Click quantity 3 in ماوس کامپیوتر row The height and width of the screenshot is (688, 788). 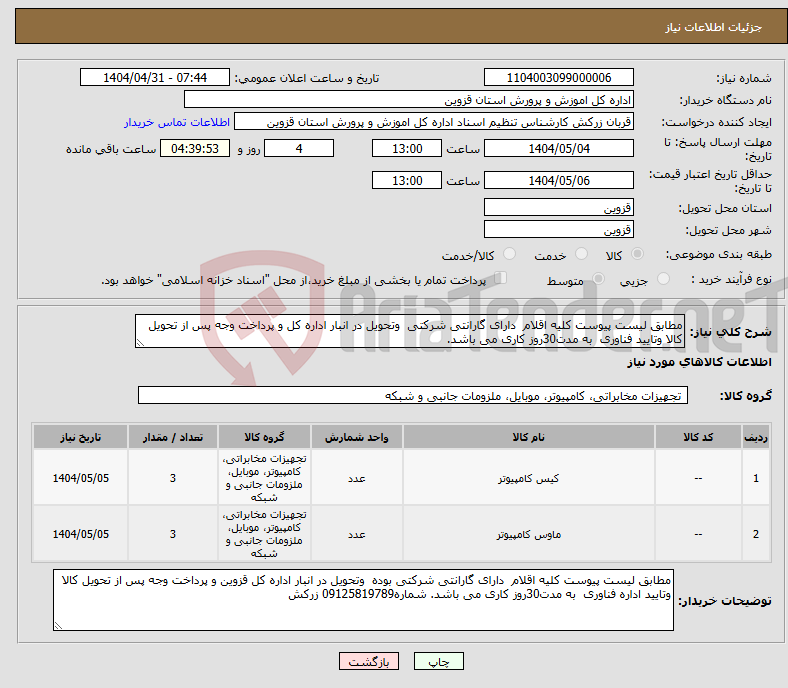(173, 534)
